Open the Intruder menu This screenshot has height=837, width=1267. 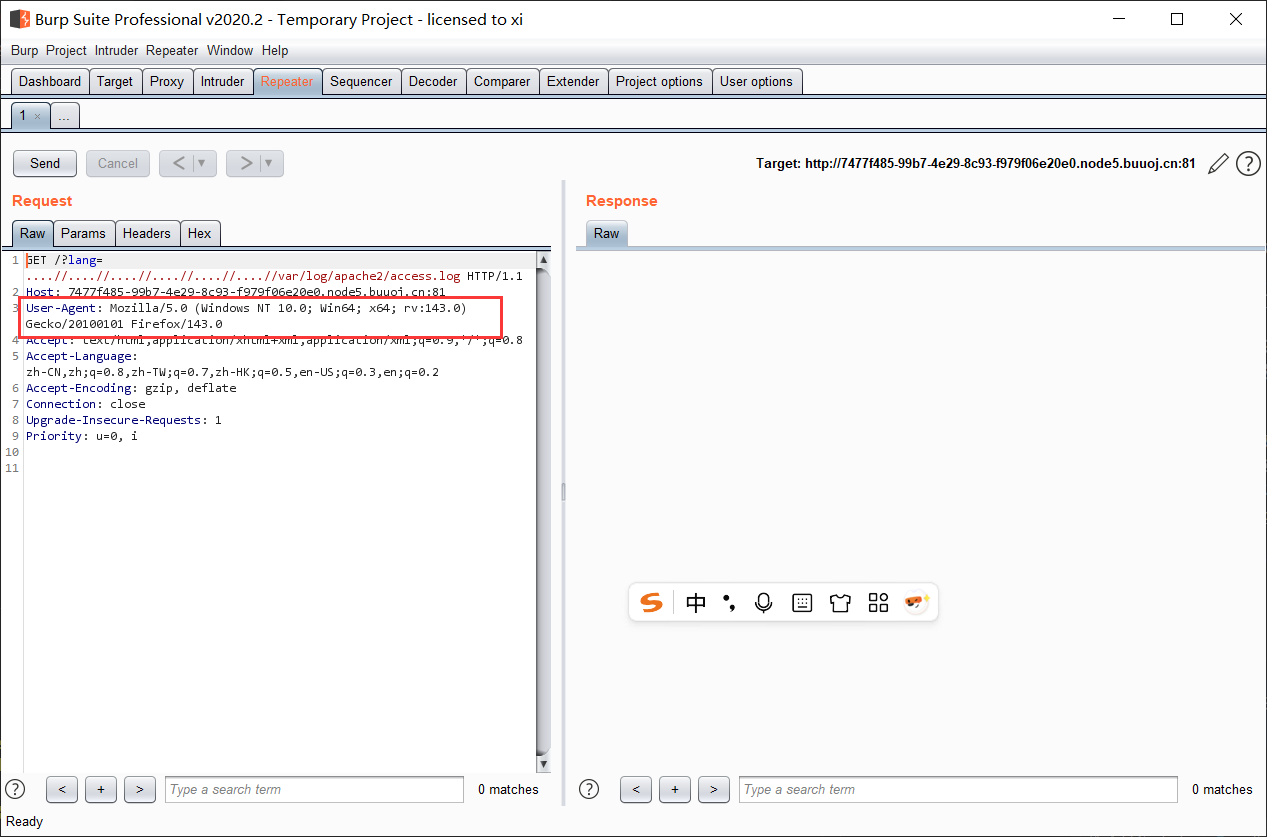pyautogui.click(x=117, y=50)
